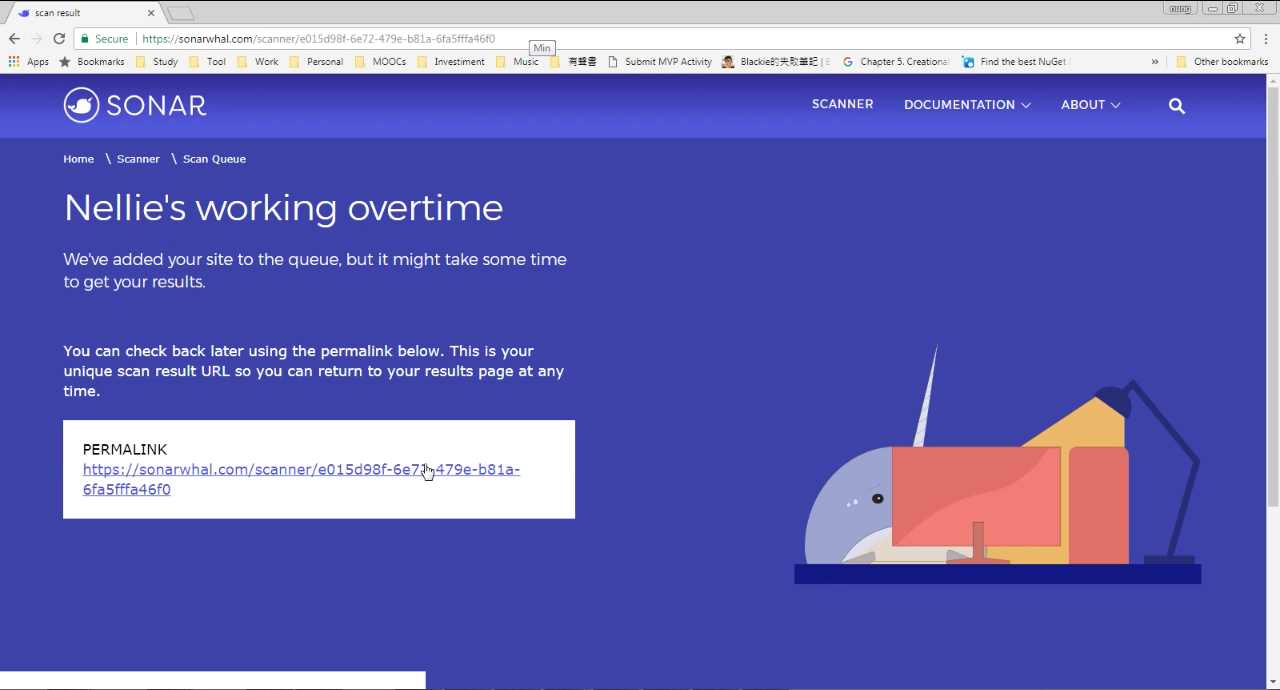This screenshot has height=690, width=1280.
Task: Open the site search magnifier icon
Action: (1177, 105)
